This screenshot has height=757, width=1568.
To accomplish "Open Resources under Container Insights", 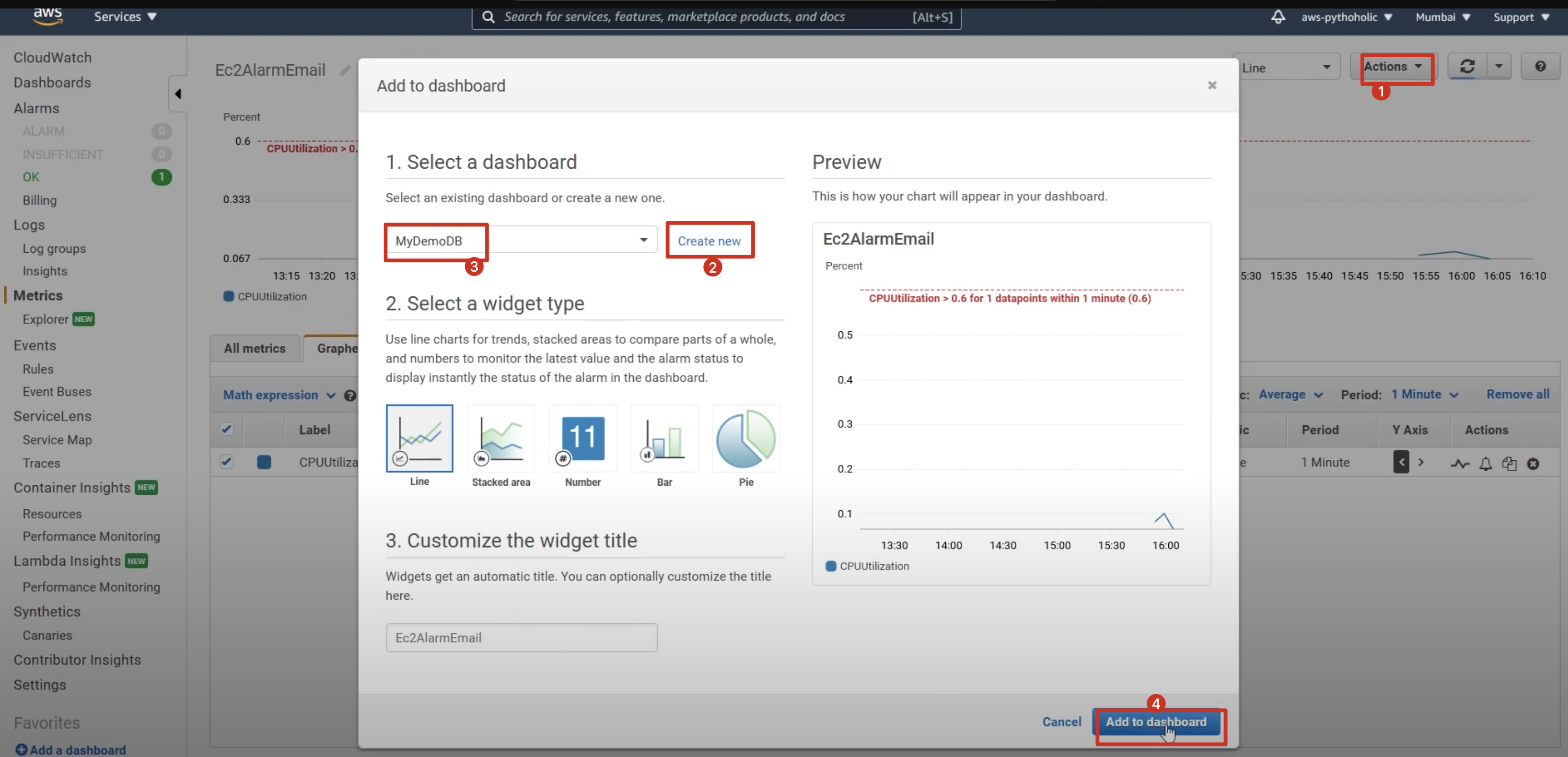I will (52, 514).
